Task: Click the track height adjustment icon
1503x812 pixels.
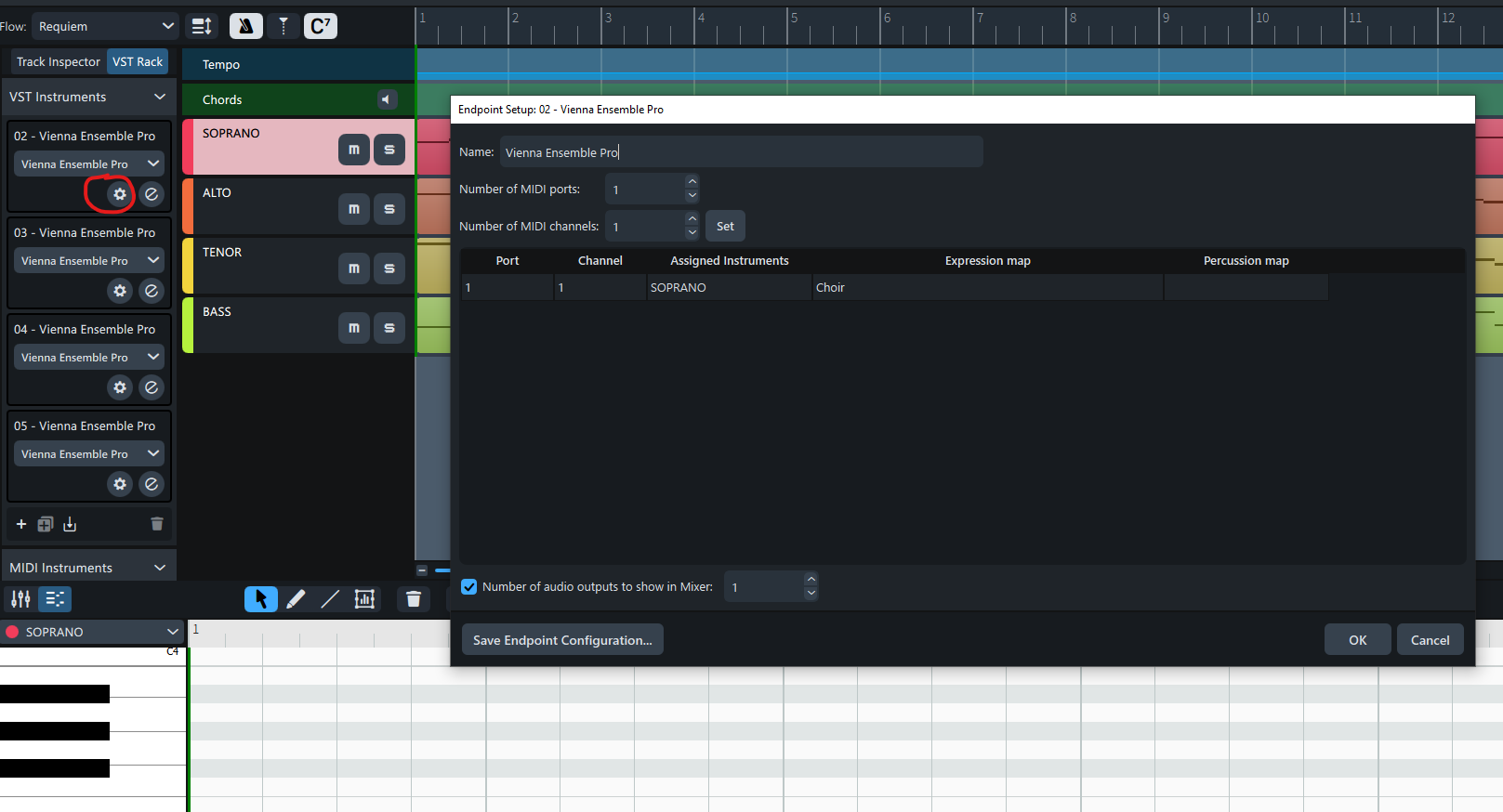Action: (x=202, y=26)
